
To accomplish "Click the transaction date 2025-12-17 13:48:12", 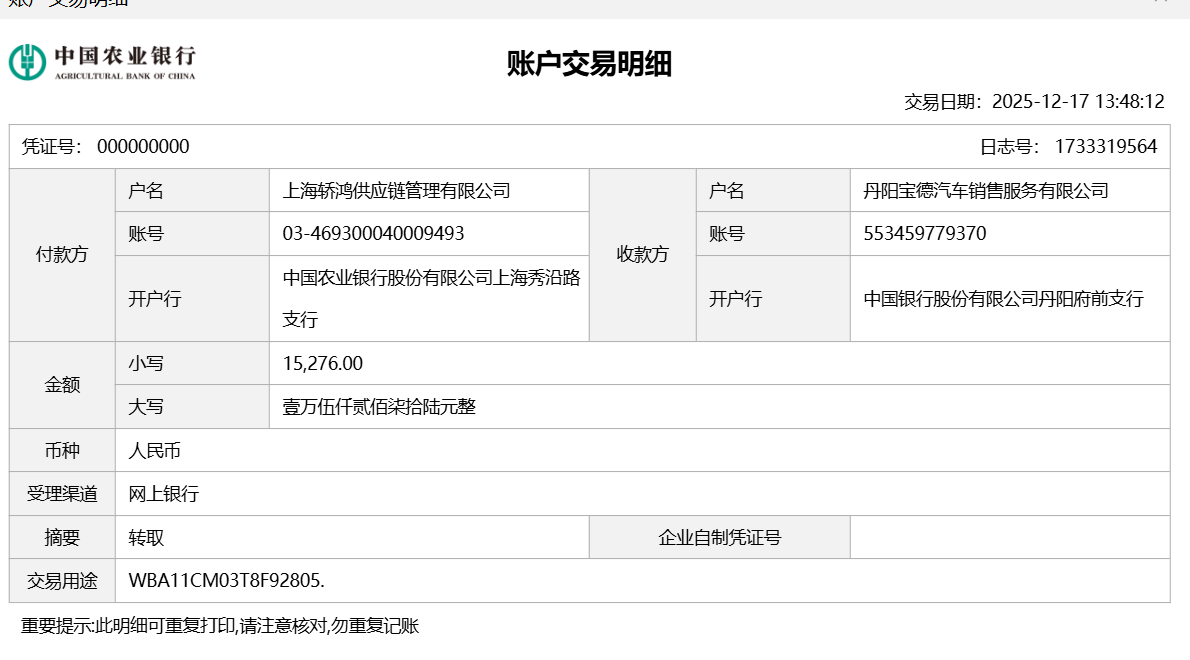I will [1077, 102].
